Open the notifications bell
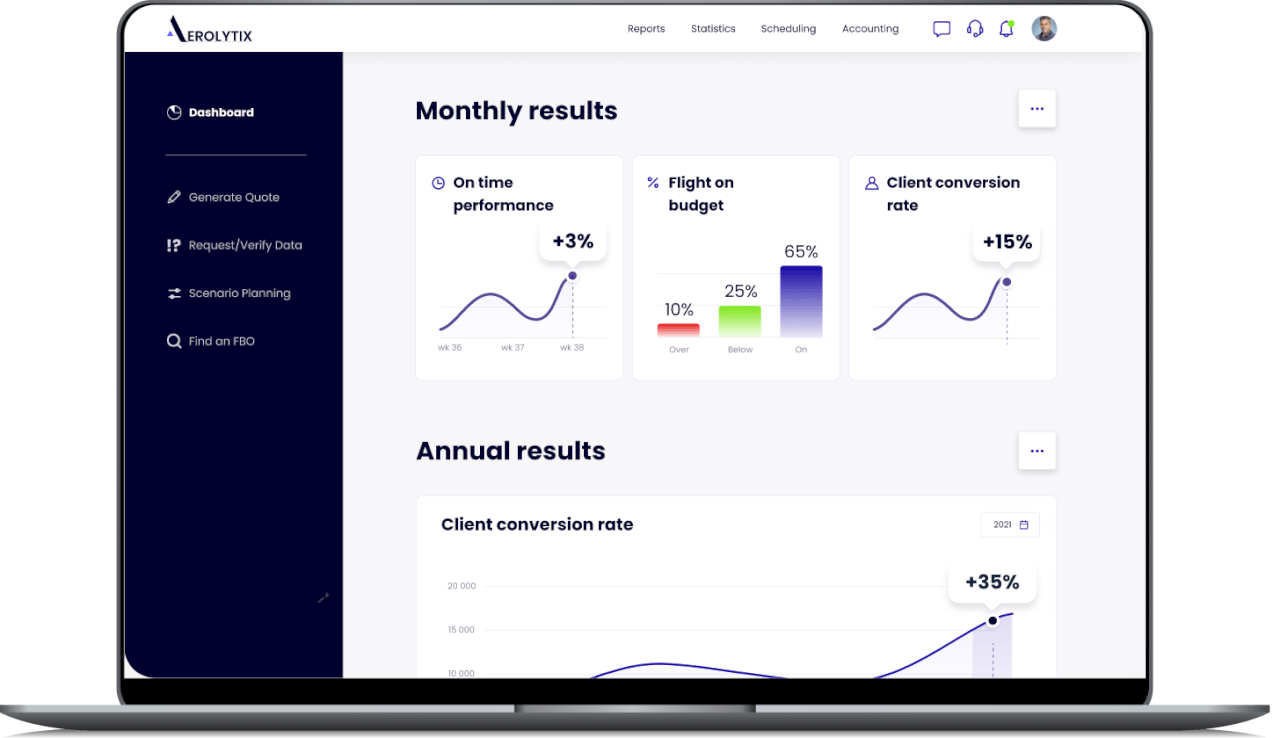Screen dimensions: 1280x738 click(1006, 29)
